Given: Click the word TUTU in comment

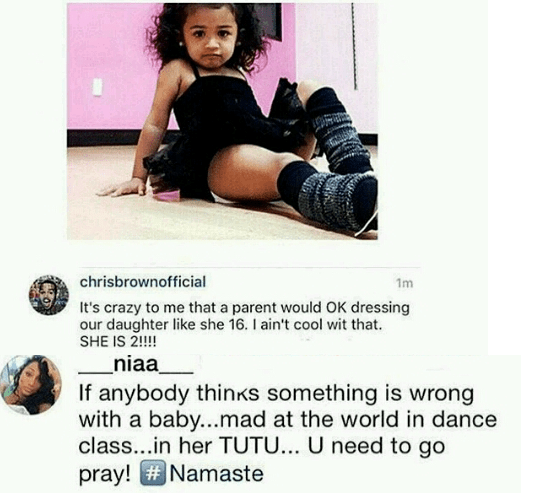Looking at the screenshot, I should (x=249, y=446).
